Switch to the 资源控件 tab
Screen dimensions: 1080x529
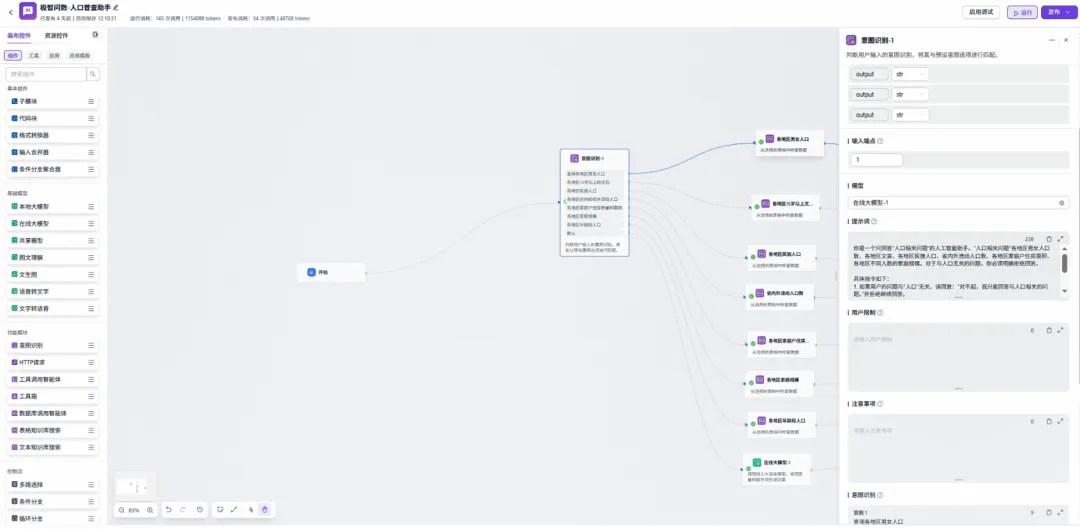pyautogui.click(x=56, y=35)
